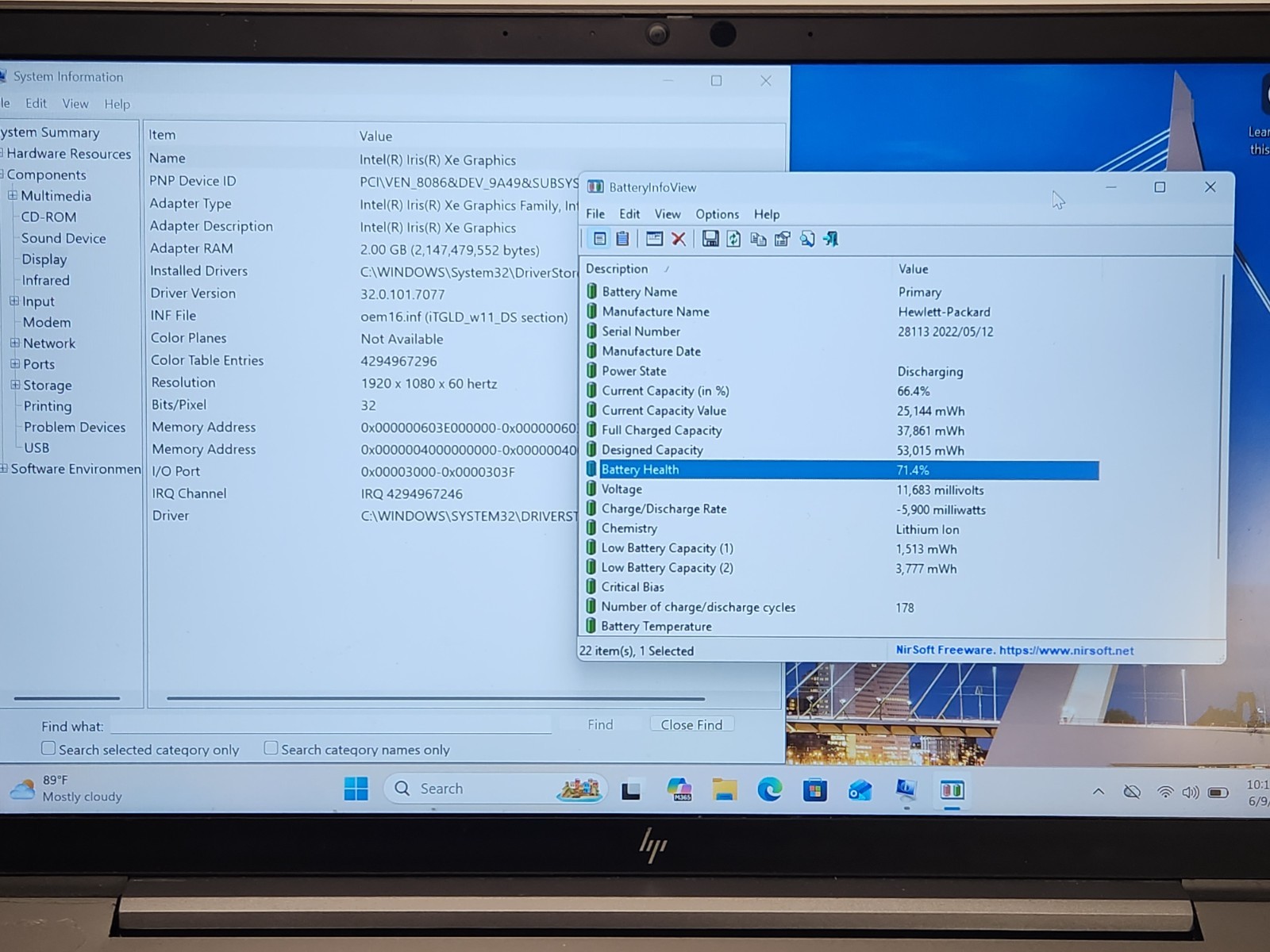The image size is (1270, 952).
Task: Open Microsoft Store from taskbar
Action: click(x=814, y=790)
